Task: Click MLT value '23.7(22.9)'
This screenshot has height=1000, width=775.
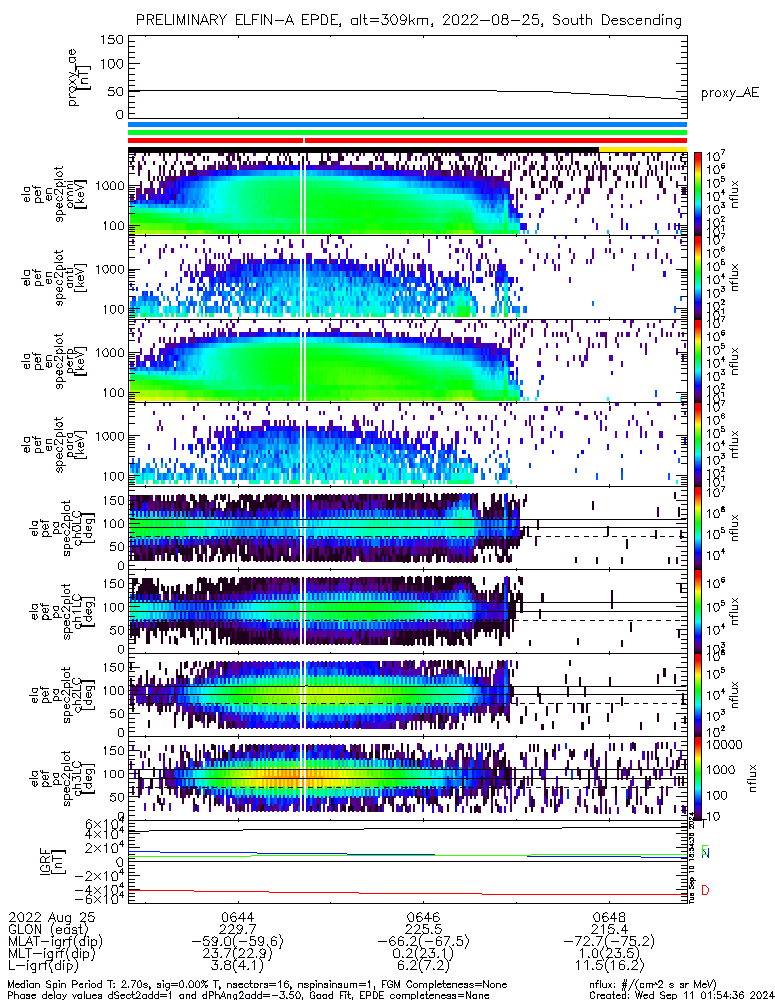Action: click(x=237, y=953)
